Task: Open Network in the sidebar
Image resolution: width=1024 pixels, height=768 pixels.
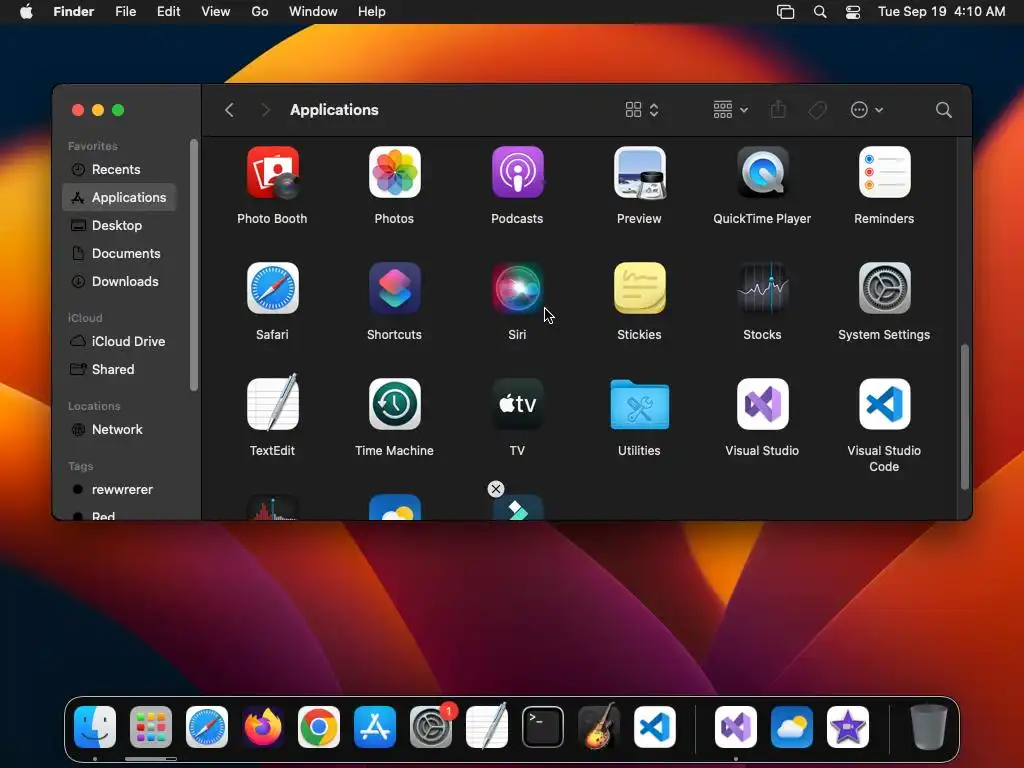Action: point(120,430)
